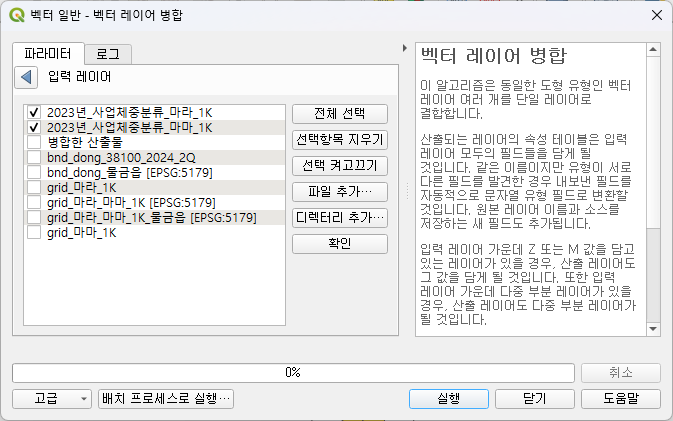Click the 디렉터리 추가… button
Screen dimensions: 673x421
click(x=340, y=218)
